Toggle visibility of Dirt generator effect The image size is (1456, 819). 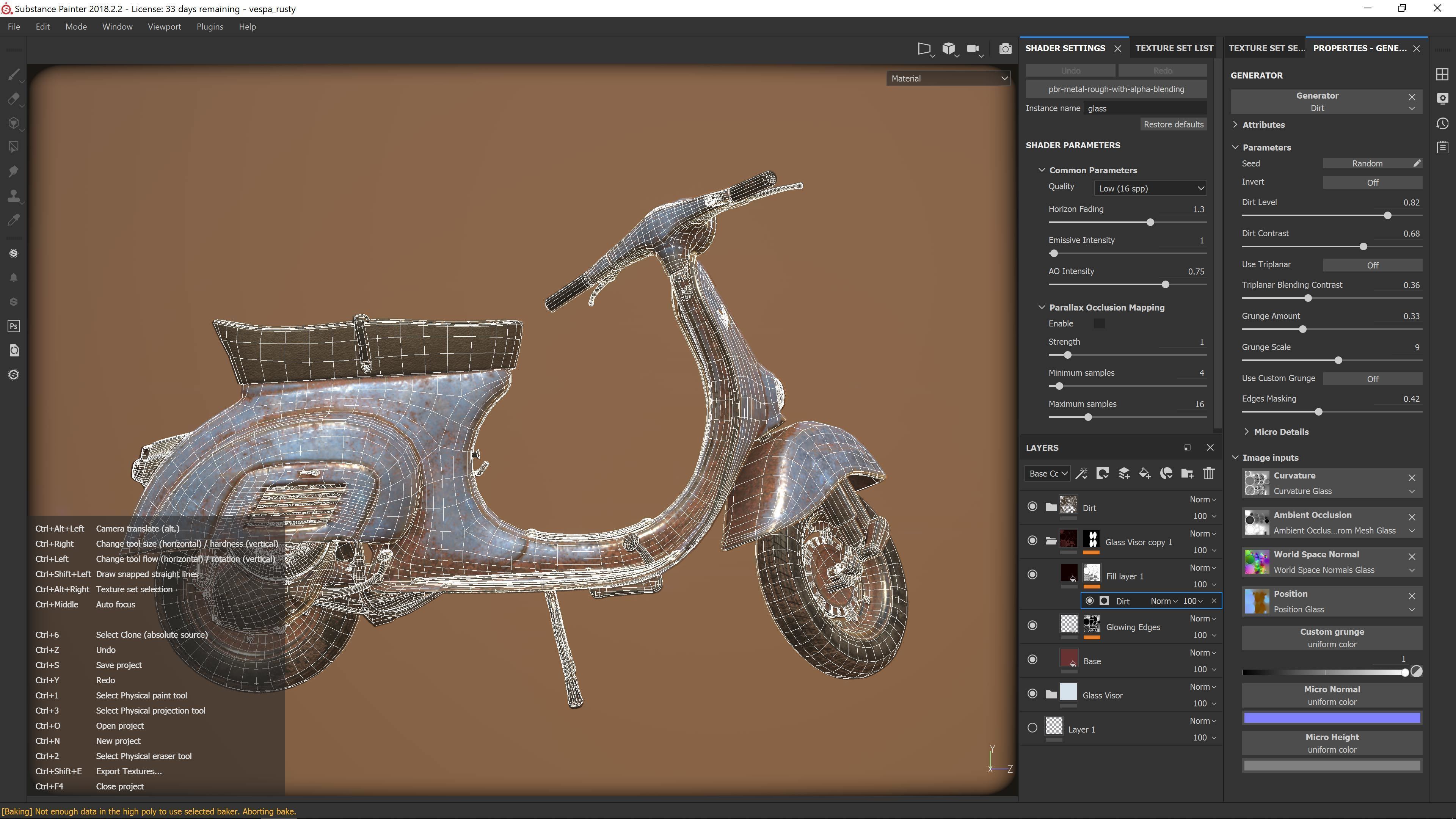1089,601
